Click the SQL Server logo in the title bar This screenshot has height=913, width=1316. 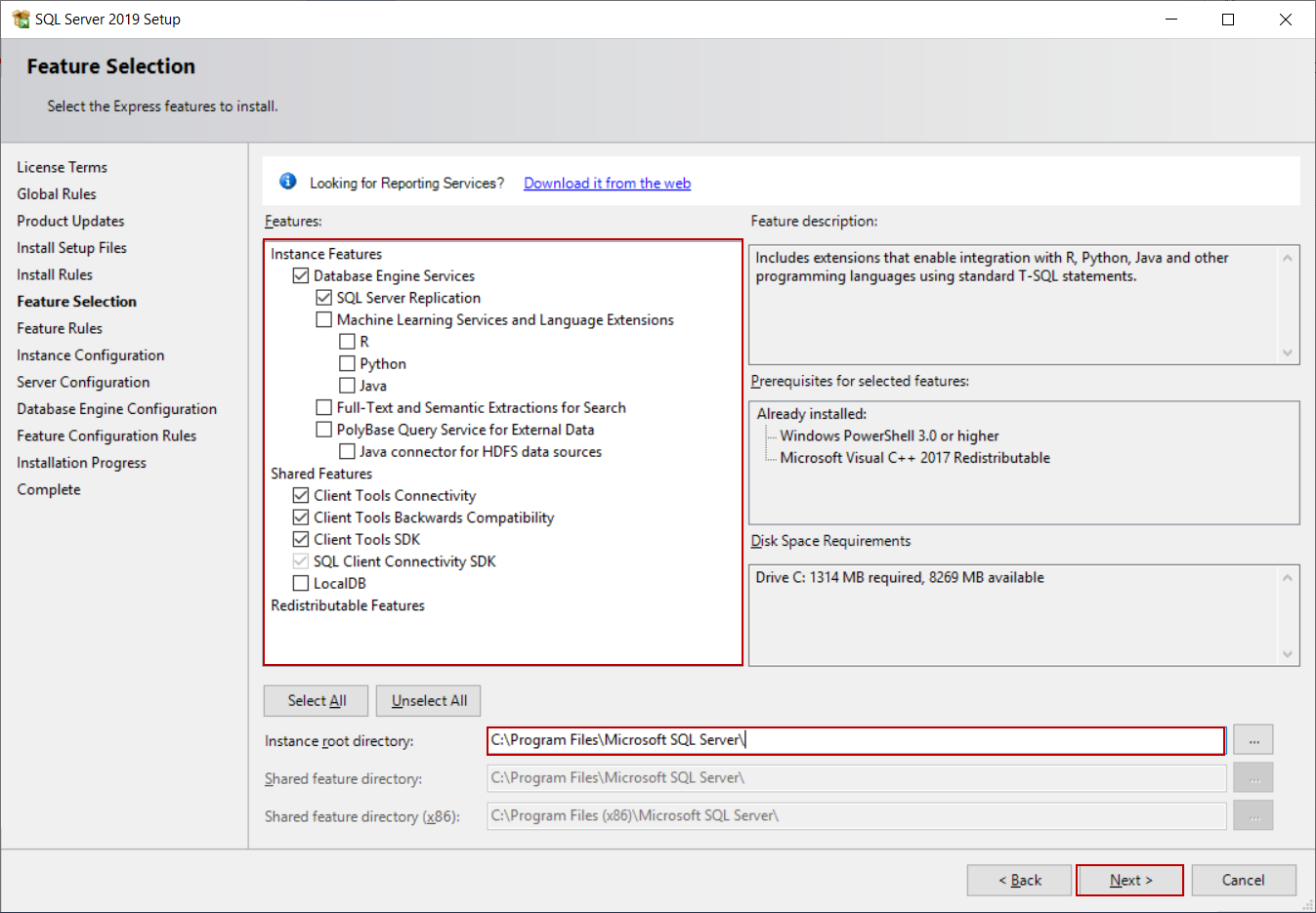[20, 19]
